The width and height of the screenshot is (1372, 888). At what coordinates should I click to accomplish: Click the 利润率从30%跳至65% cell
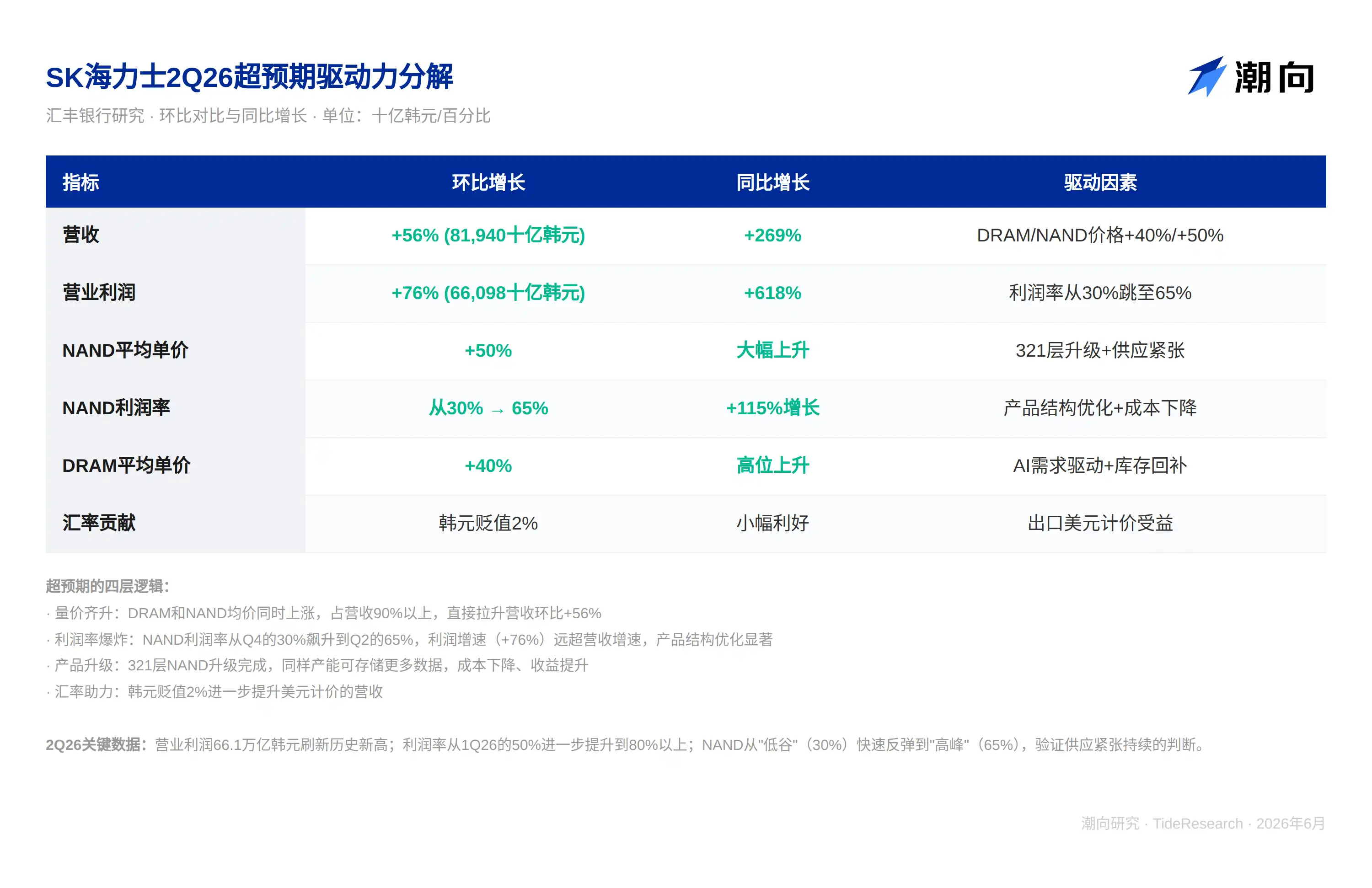(x=1100, y=293)
